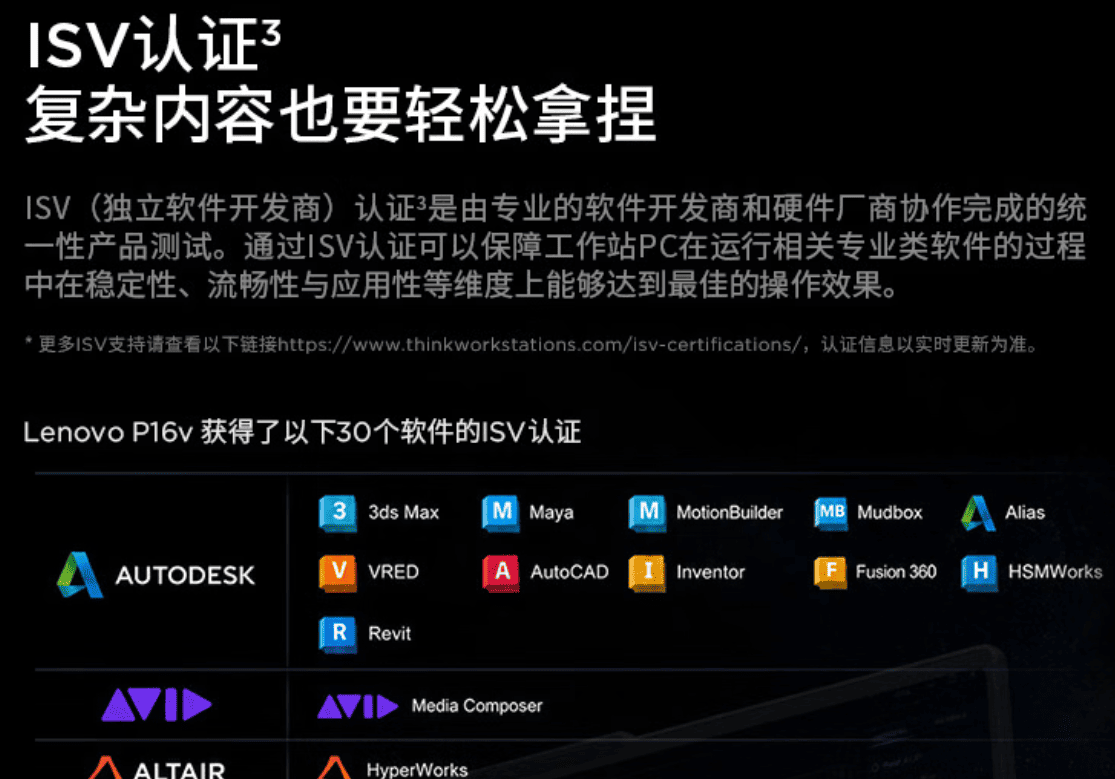The image size is (1115, 779).
Task: Click the large Avid brand logo
Action: coord(156,705)
